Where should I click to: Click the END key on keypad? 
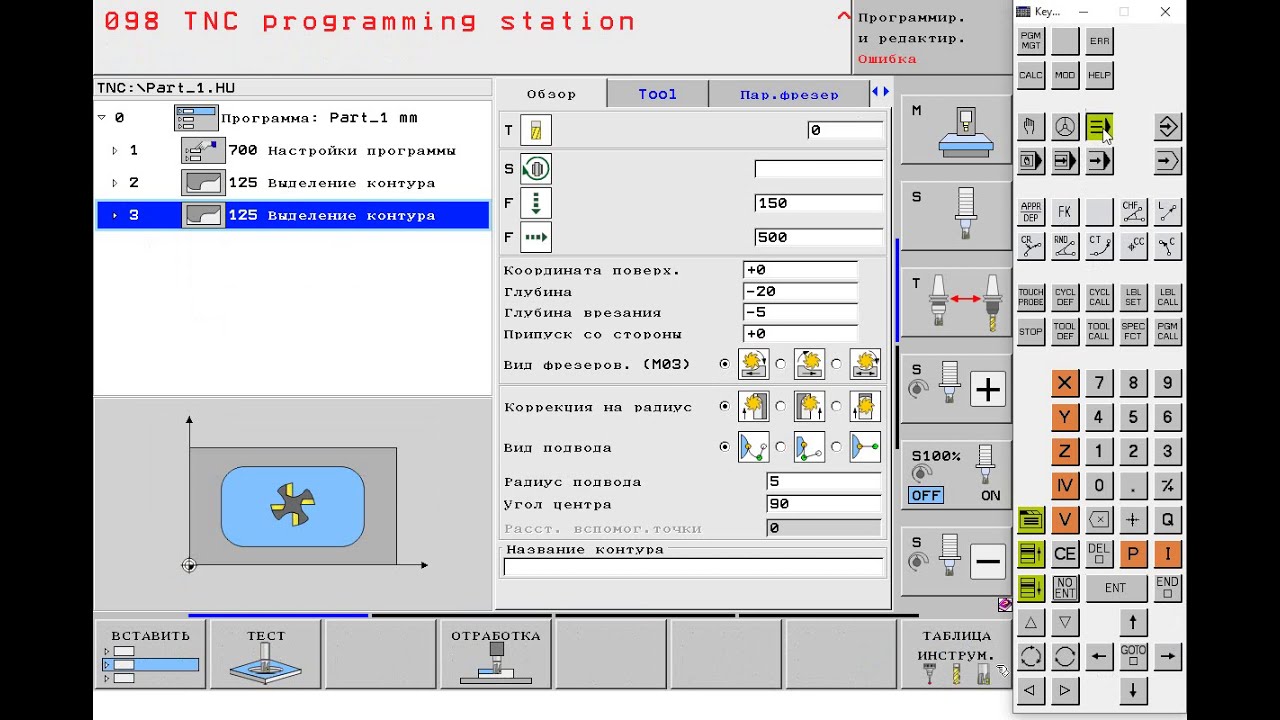pos(1168,588)
